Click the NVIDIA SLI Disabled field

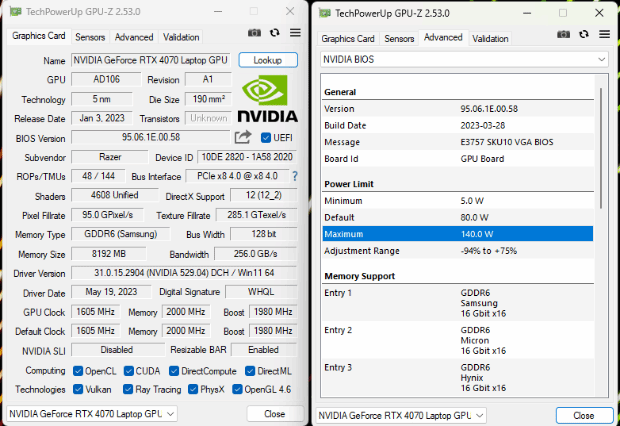117,350
